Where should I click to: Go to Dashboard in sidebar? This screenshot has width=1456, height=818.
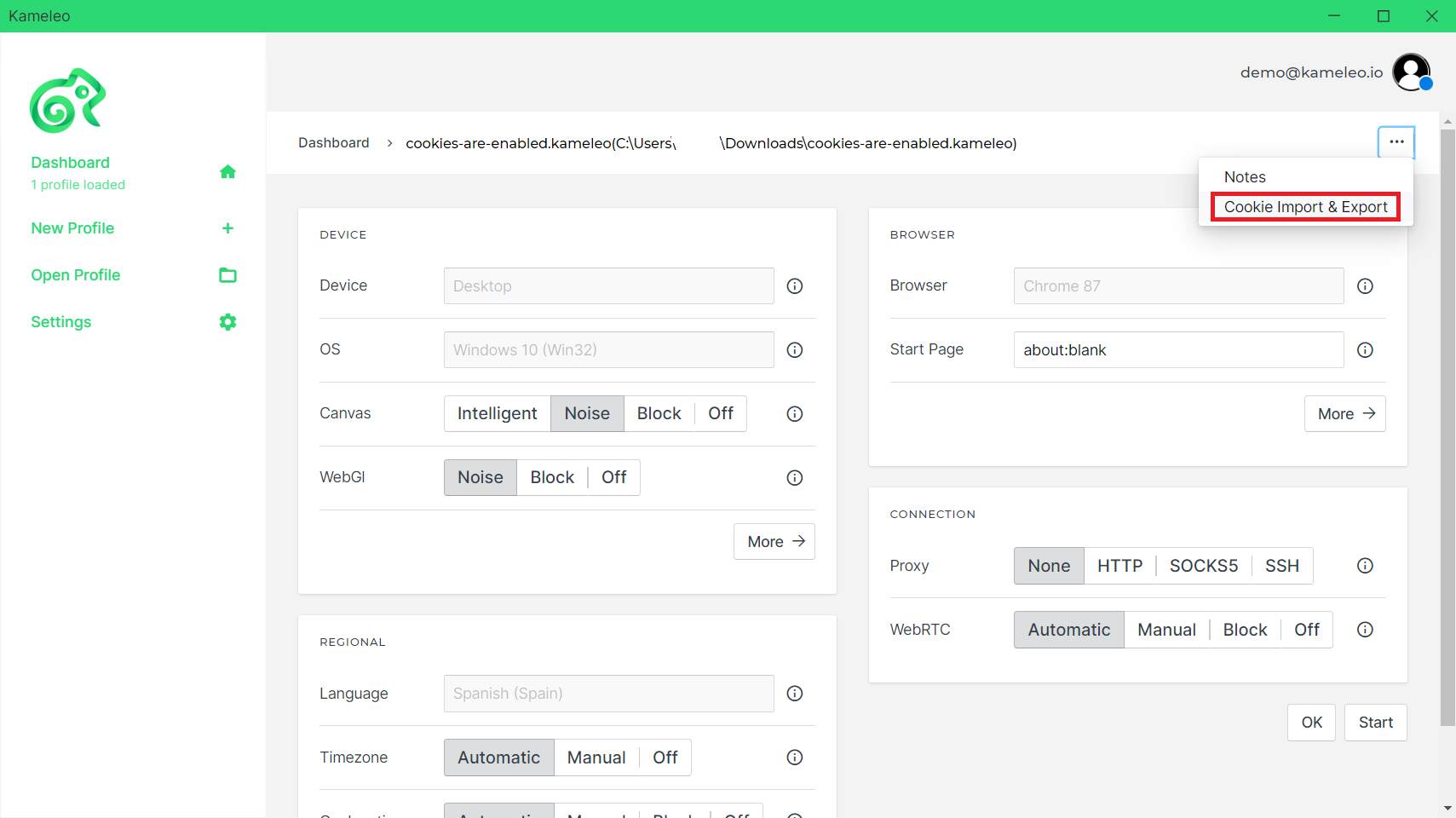click(71, 163)
